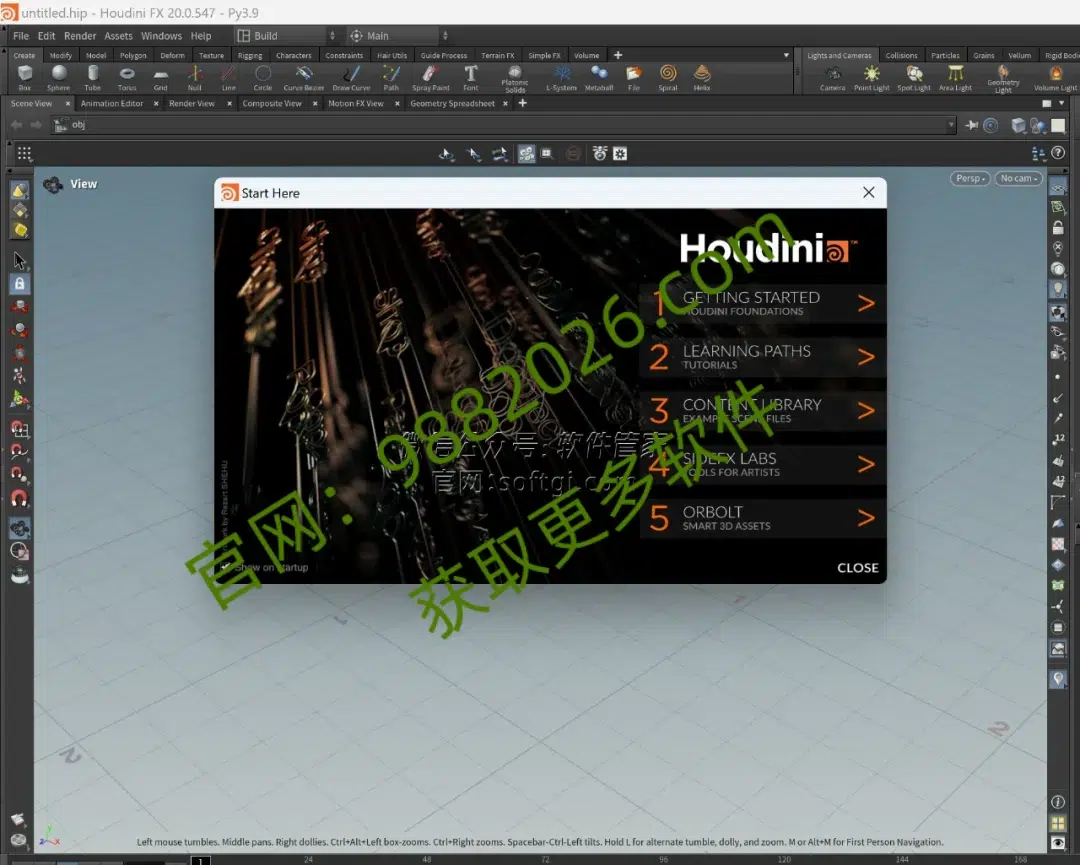Add an Area Light from the shelf
The width and height of the screenshot is (1080, 865).
[x=955, y=77]
